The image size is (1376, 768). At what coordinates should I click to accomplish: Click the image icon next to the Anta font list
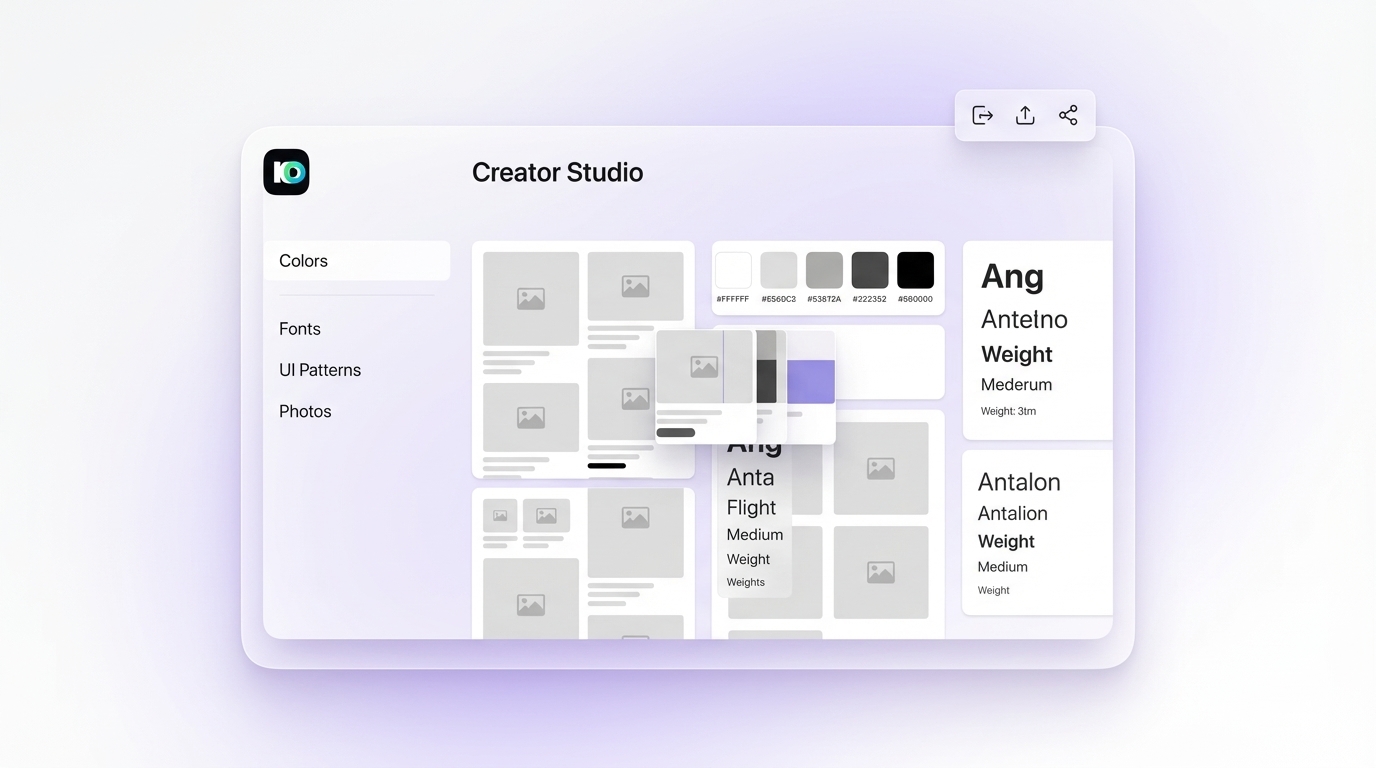click(x=881, y=467)
